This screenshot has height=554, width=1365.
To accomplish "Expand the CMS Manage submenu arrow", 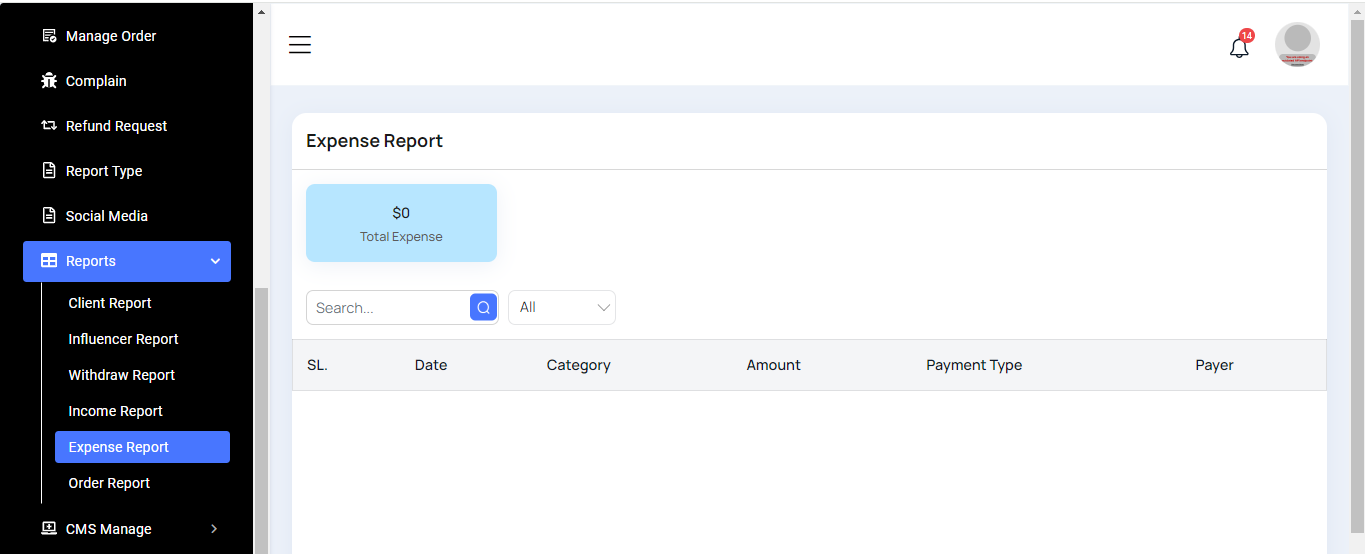I will (x=214, y=529).
